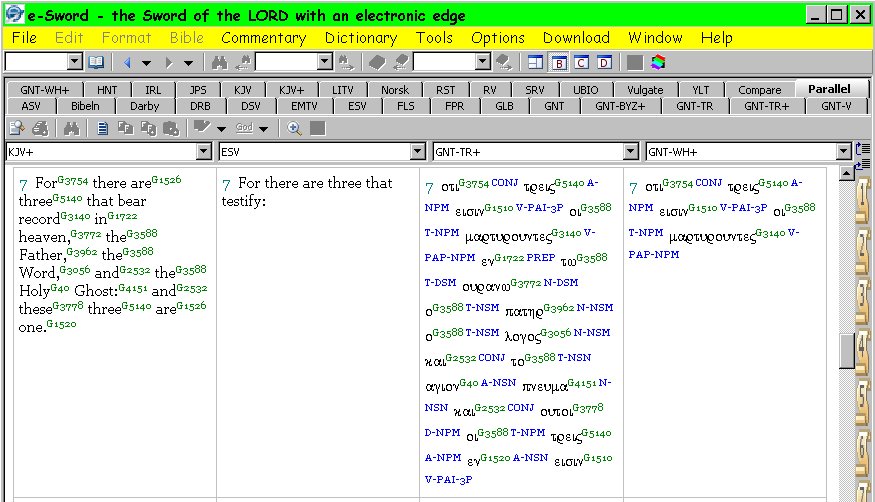Viewport: 875px width, 502px height.
Task: Click Strong's G4151 after 'Ghost:' in KJV+
Action: pos(133,288)
